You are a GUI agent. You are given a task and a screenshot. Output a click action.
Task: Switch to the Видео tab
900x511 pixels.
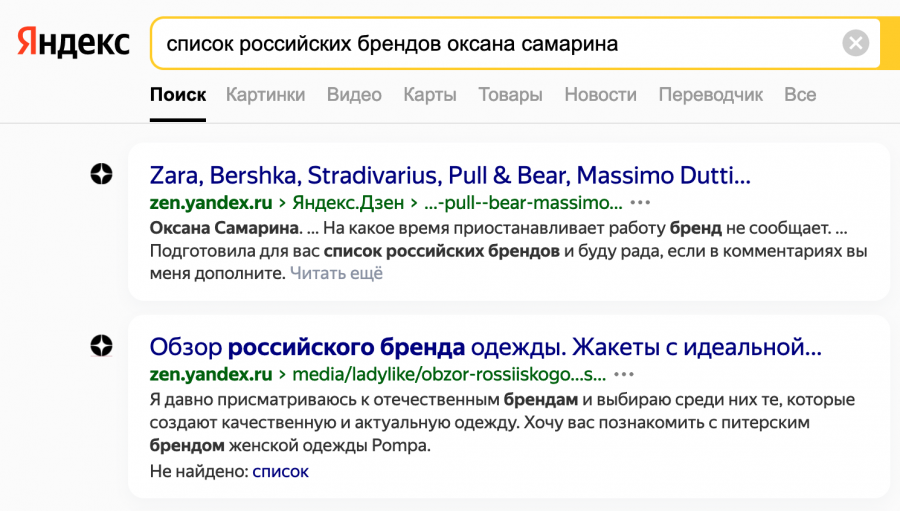coord(354,95)
